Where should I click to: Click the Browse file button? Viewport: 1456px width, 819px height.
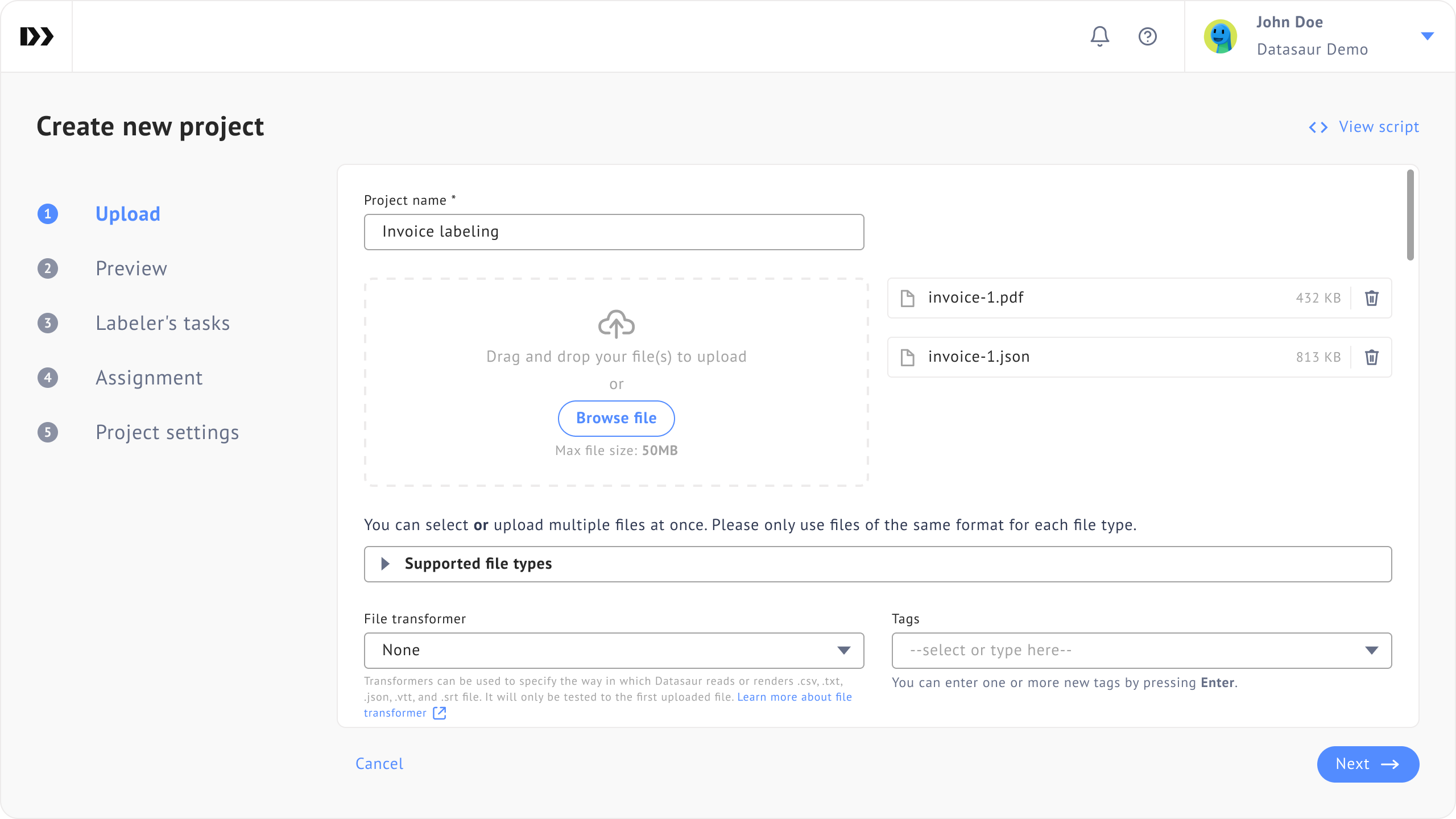tap(617, 418)
